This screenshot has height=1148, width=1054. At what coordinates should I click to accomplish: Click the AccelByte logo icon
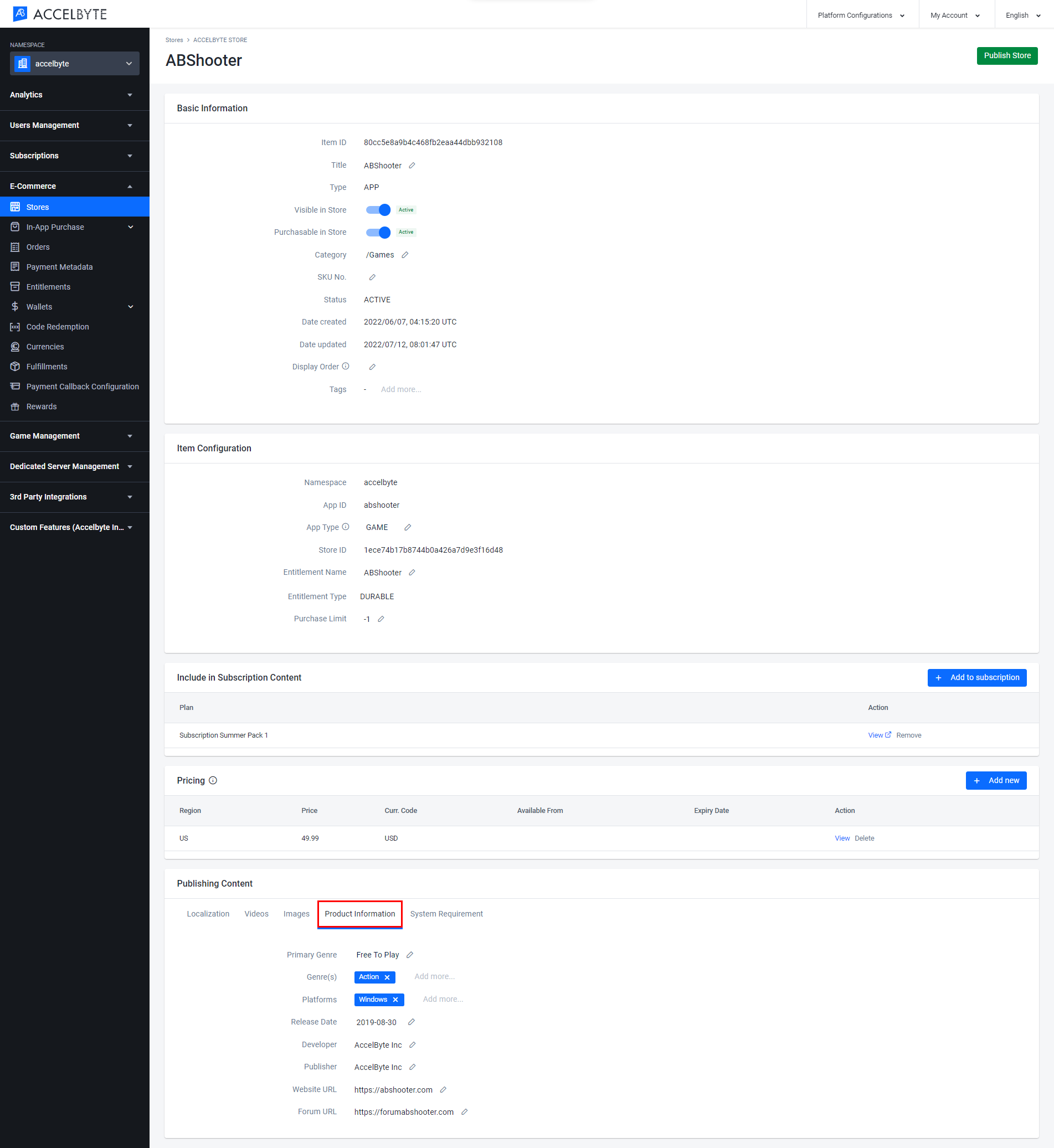[20, 14]
